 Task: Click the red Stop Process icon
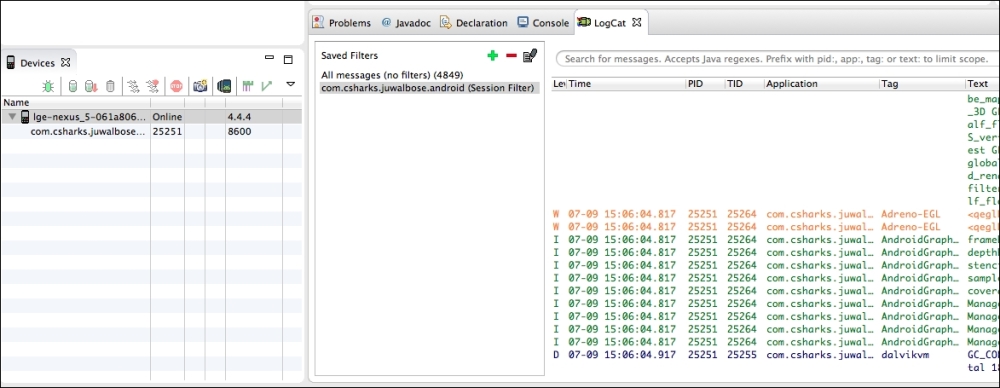point(176,86)
